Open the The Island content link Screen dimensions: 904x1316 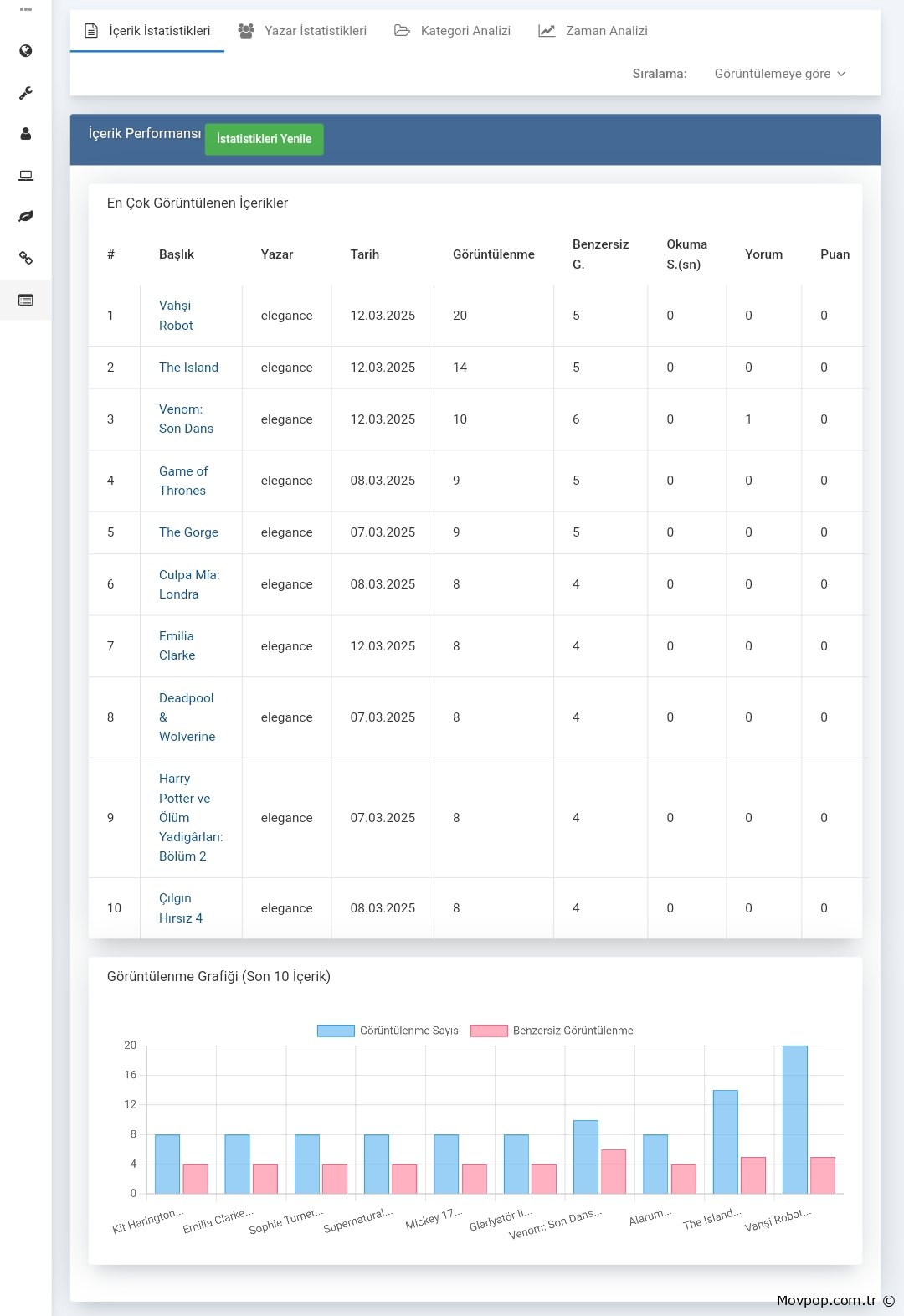188,368
